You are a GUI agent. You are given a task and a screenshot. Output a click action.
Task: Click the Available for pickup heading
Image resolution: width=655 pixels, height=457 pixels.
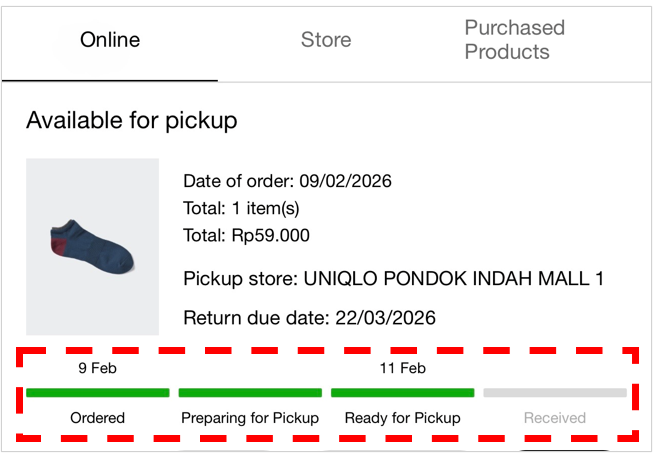tap(131, 121)
